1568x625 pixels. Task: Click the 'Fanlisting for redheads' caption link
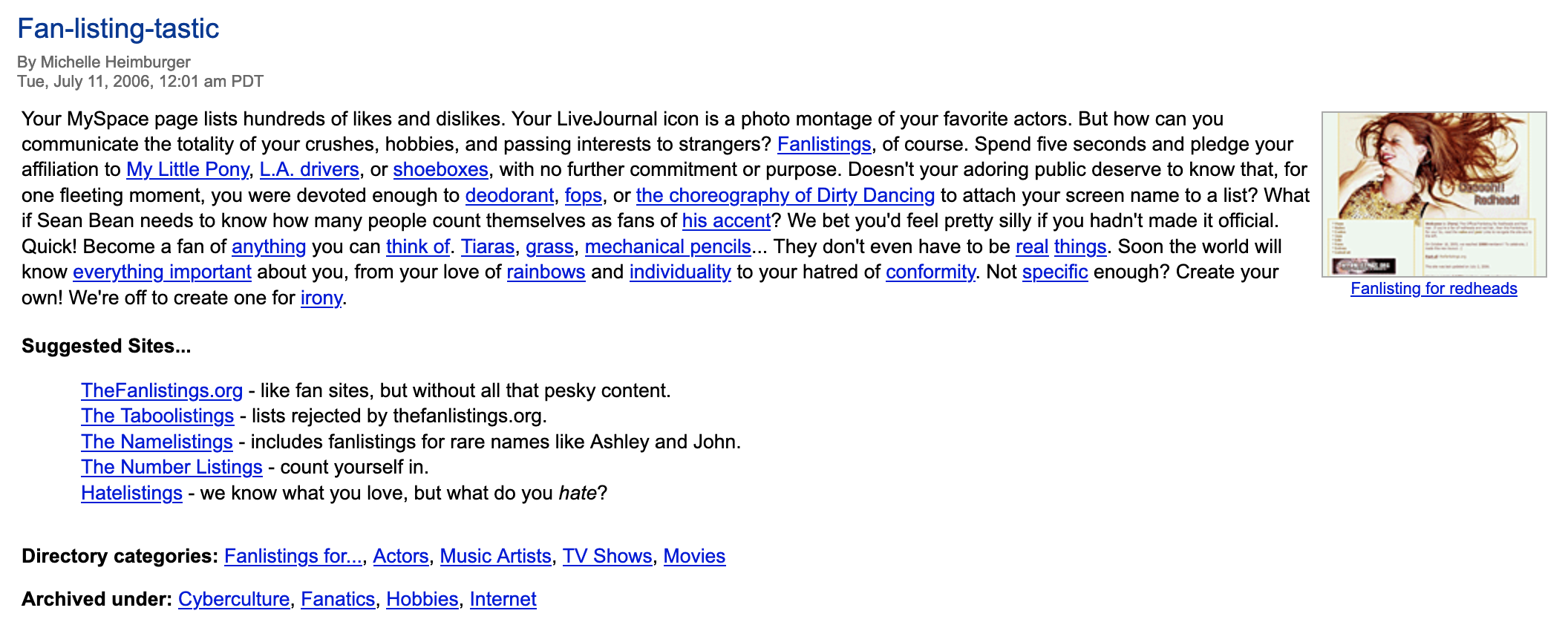coord(1433,289)
